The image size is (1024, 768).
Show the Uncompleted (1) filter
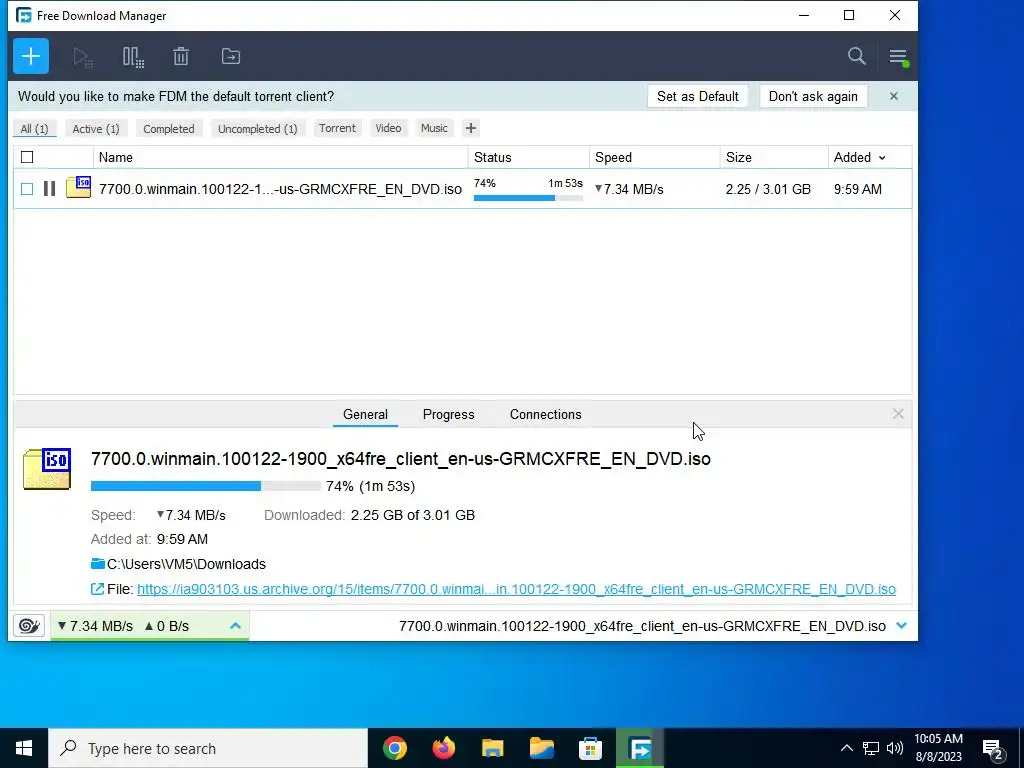click(x=258, y=129)
